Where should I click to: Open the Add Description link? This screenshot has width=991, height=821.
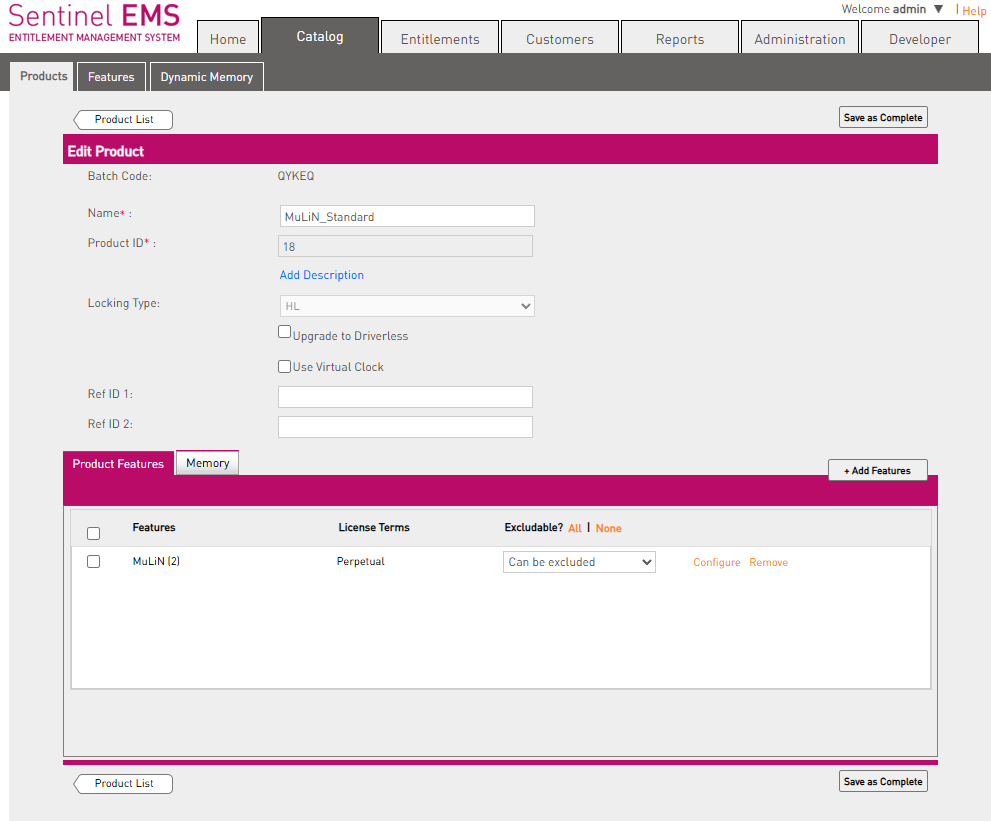[x=322, y=275]
